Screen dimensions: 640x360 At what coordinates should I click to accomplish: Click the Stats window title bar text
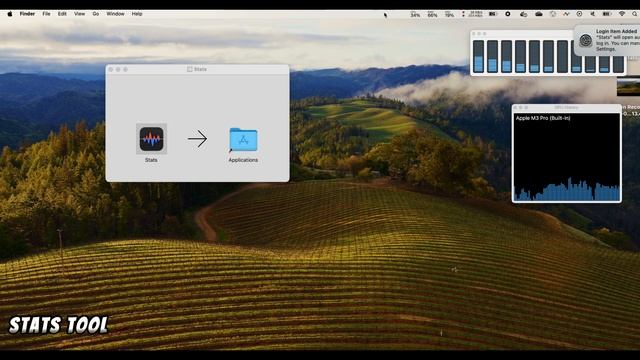[200, 69]
